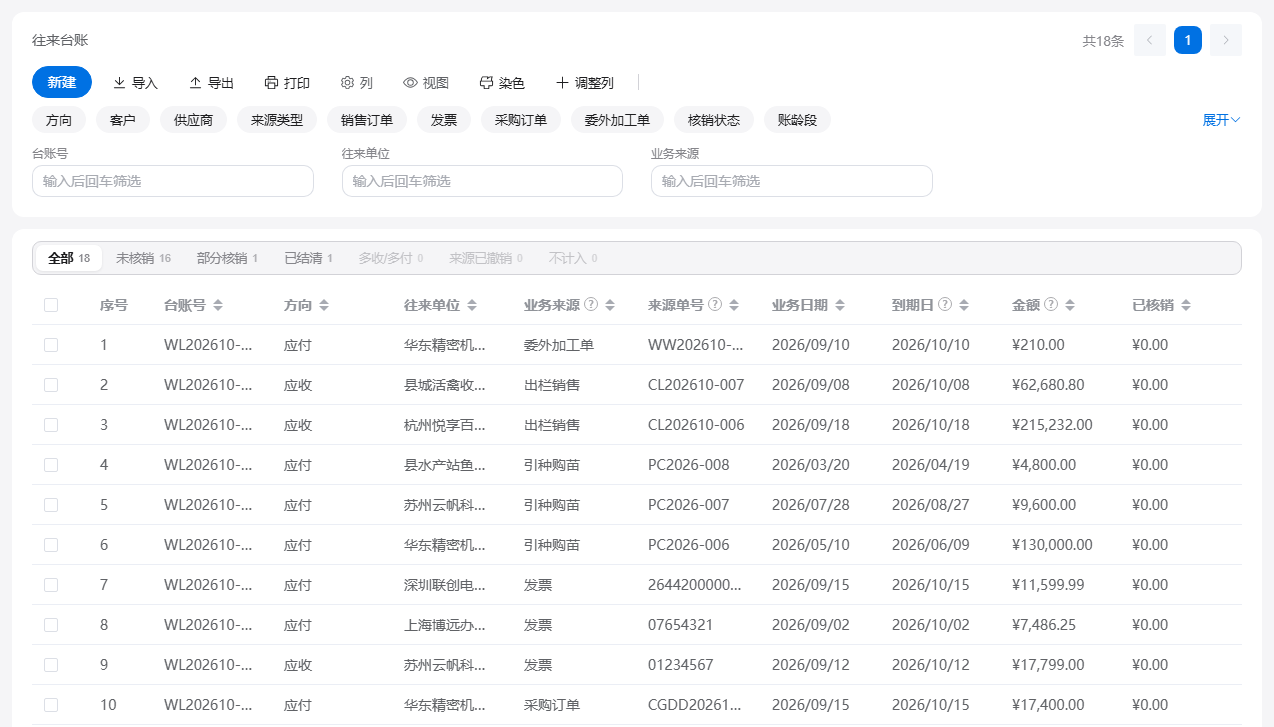Click the 新建 button
The width and height of the screenshot is (1274, 727).
tap(62, 82)
